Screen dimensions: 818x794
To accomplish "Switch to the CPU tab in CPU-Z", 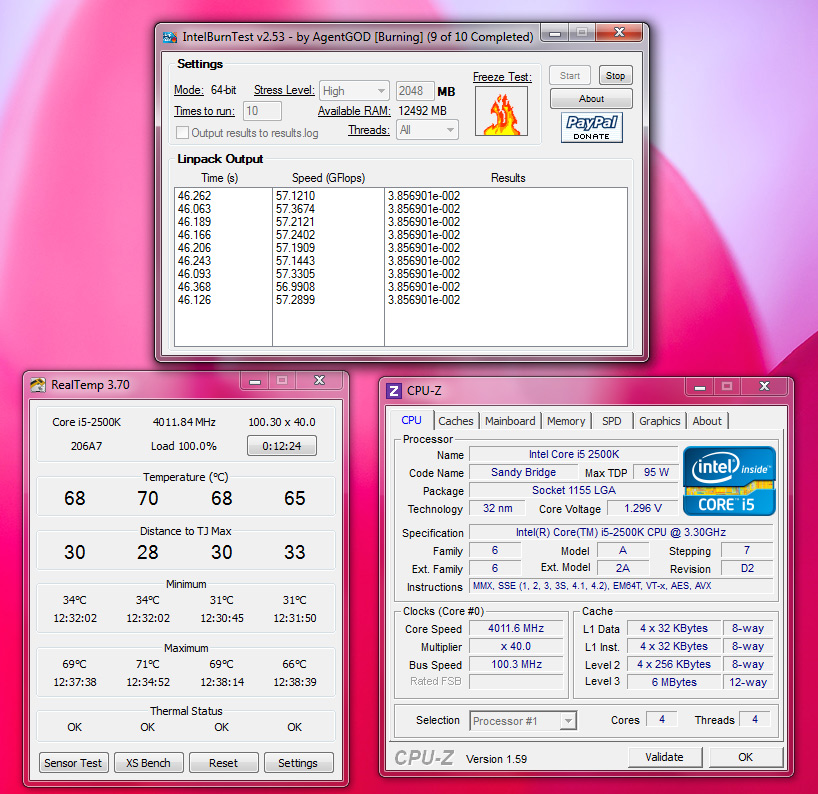I will [411, 420].
